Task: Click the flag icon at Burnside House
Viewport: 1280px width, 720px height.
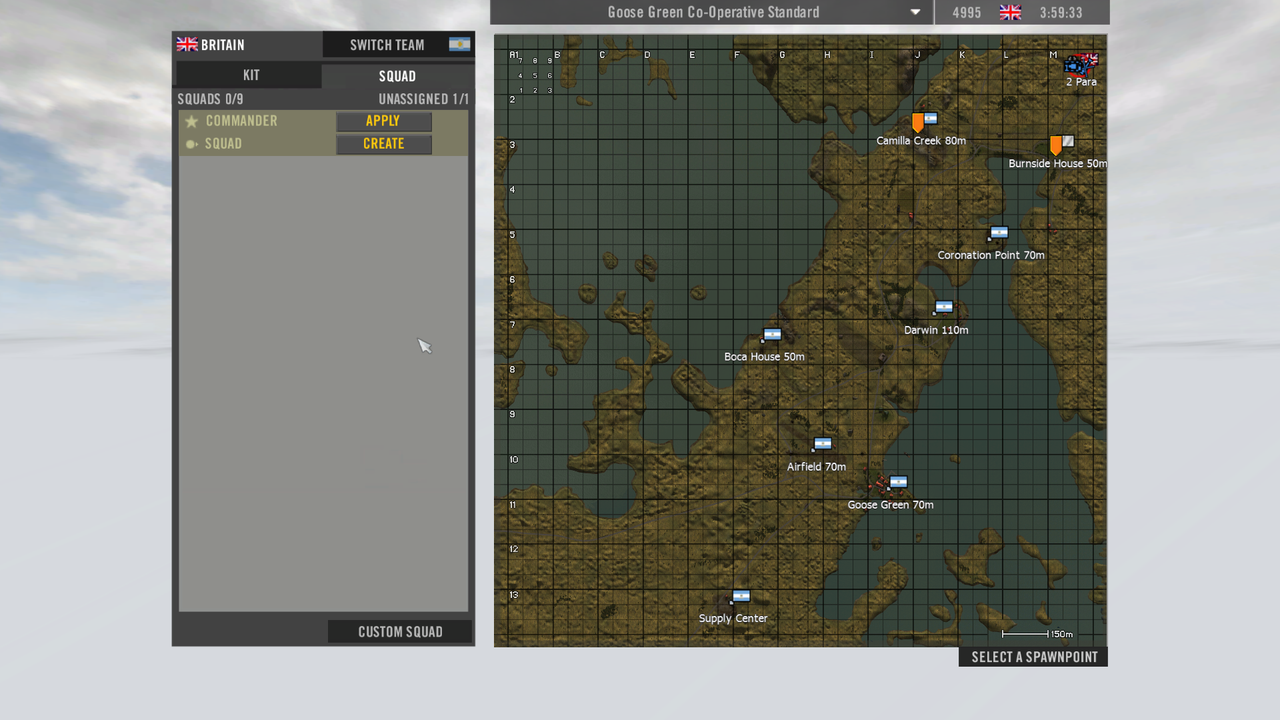Action: (1068, 141)
